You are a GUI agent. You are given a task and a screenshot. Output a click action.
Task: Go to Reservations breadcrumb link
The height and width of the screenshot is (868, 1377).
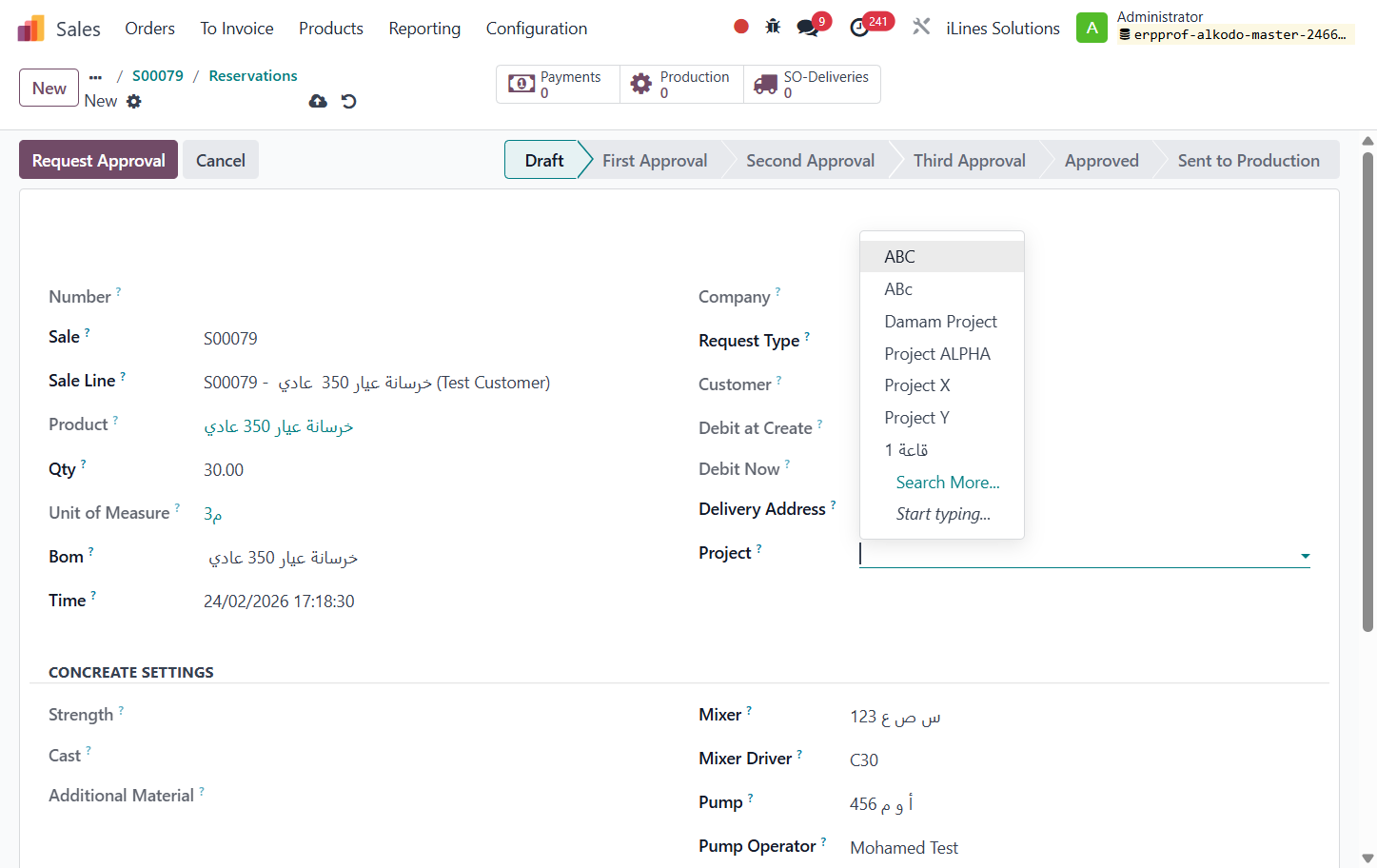tap(253, 76)
